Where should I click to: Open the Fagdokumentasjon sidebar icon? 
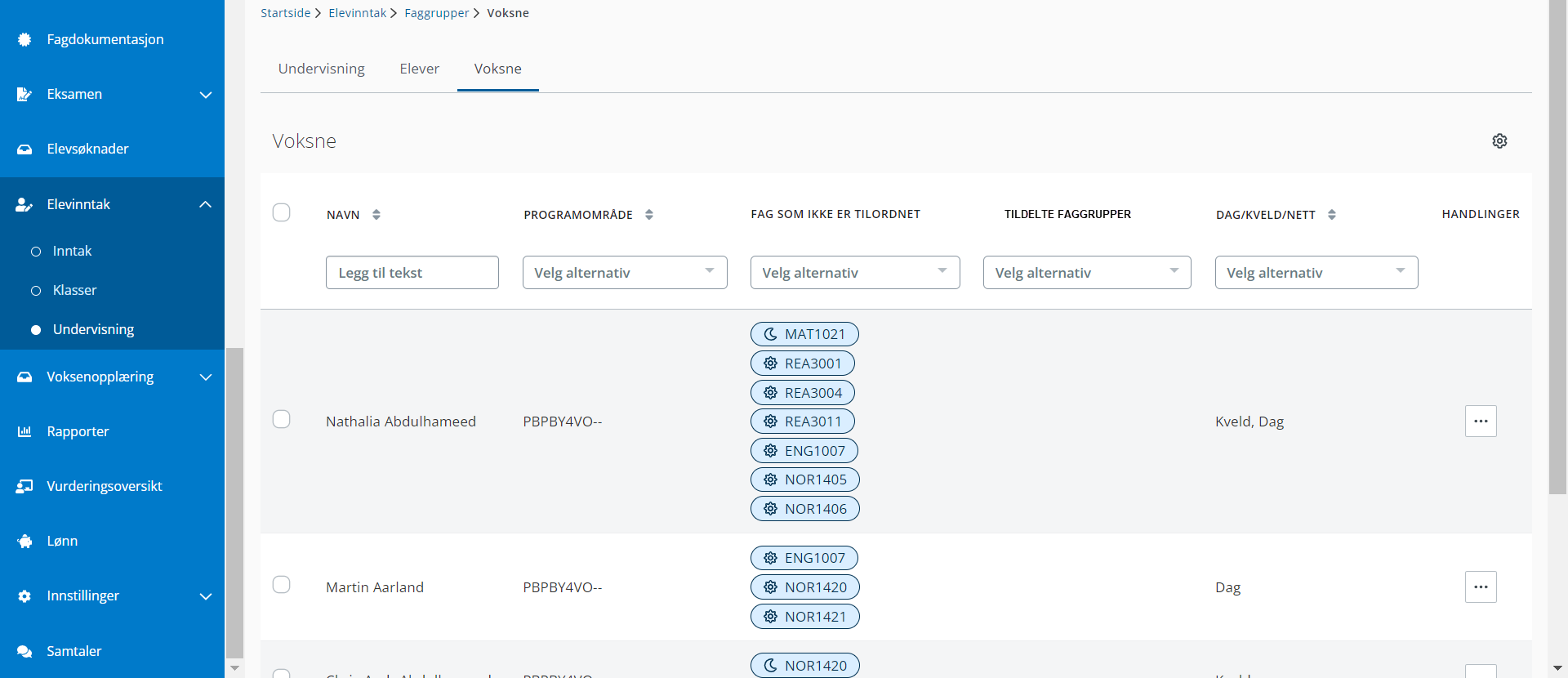tap(24, 39)
